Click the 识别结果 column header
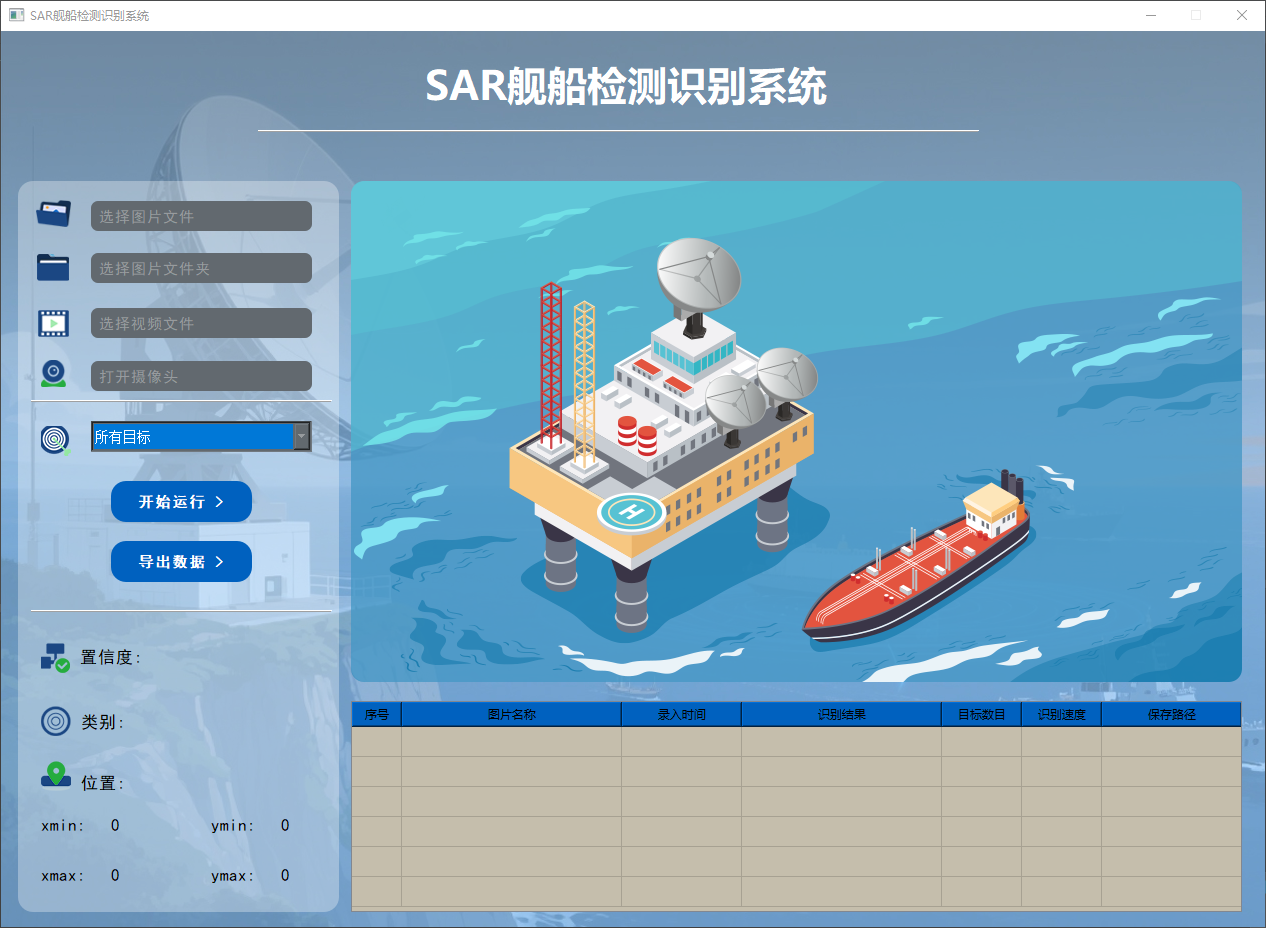 coord(842,714)
